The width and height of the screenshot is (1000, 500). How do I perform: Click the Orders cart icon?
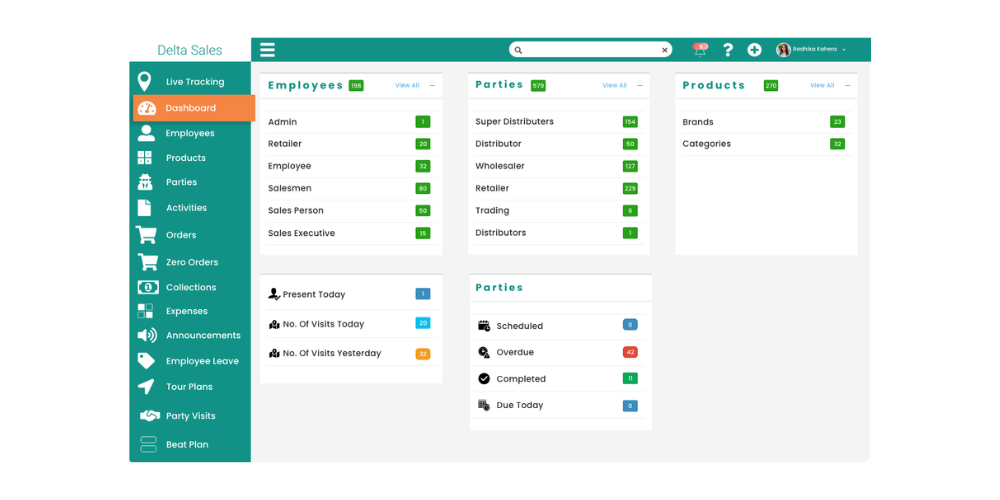146,235
